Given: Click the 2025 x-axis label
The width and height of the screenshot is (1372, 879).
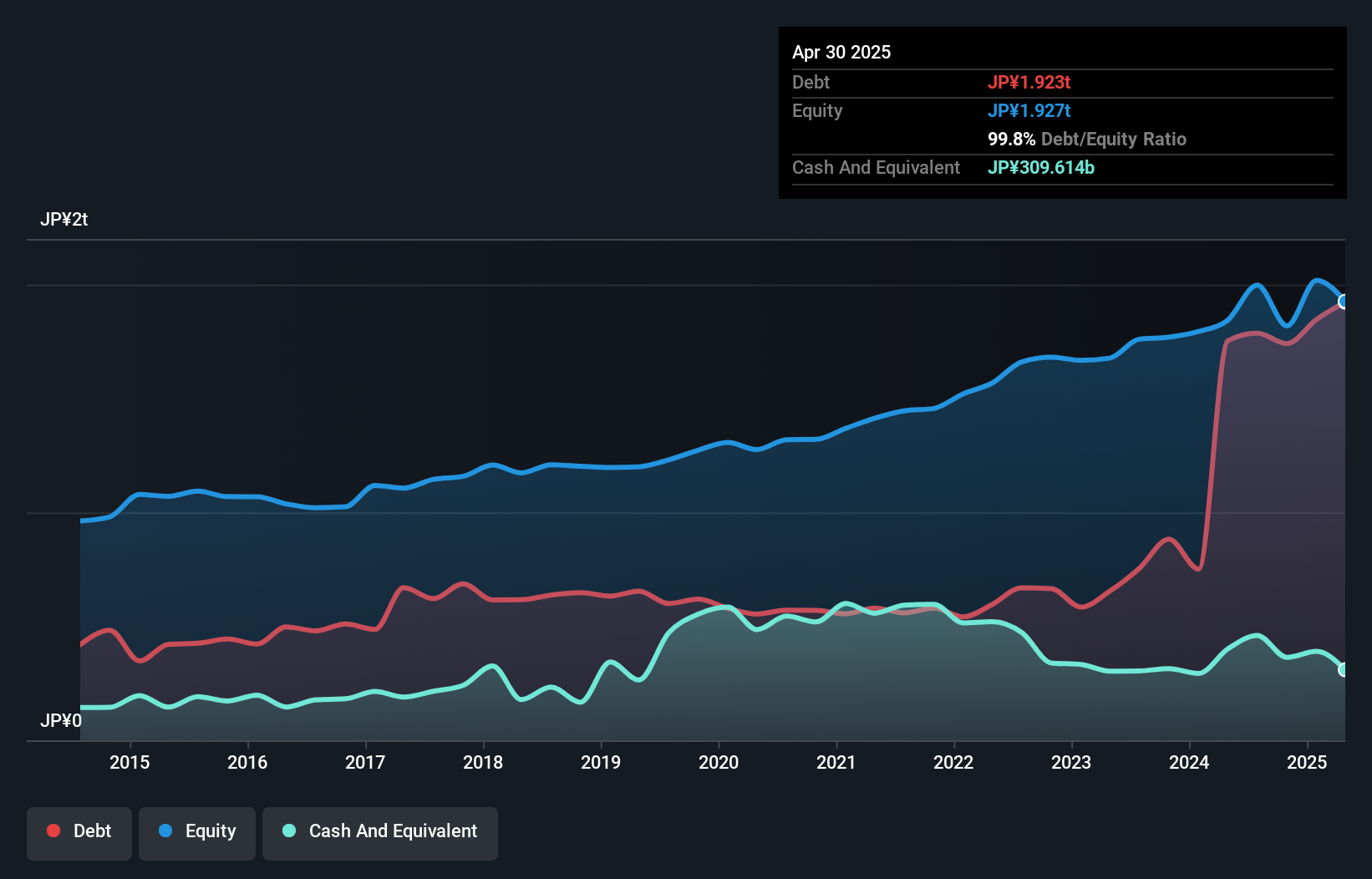Looking at the screenshot, I should click(1307, 762).
